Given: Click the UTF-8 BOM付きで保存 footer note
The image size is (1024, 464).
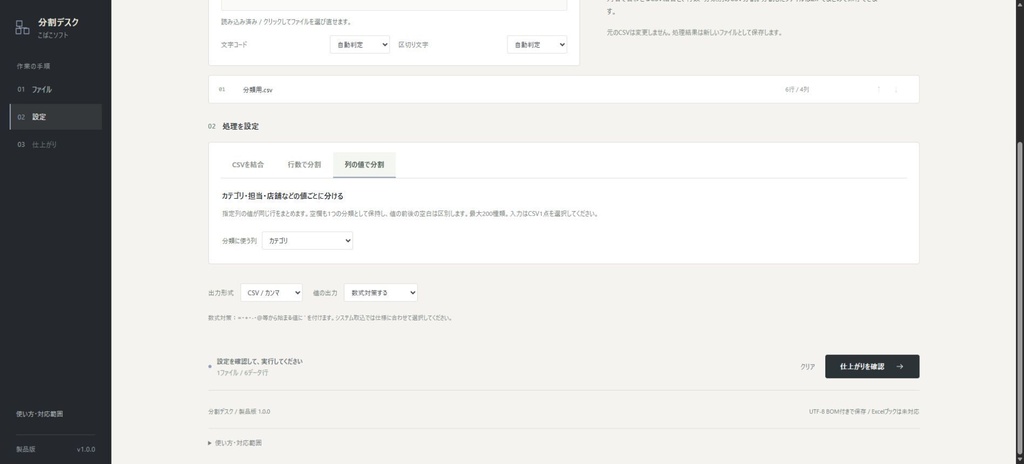Looking at the screenshot, I should click(864, 412).
